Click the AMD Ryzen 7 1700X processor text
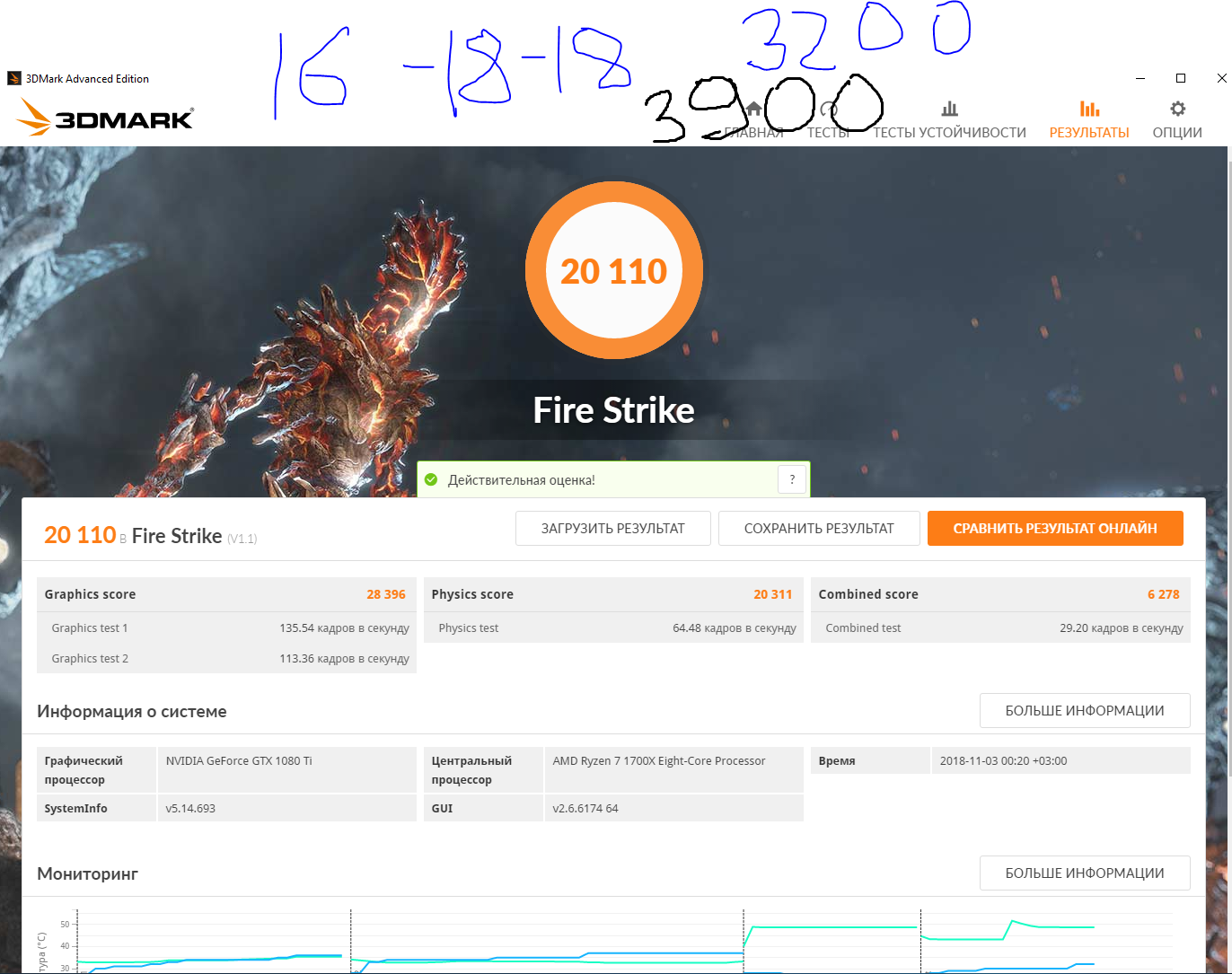 coord(659,760)
